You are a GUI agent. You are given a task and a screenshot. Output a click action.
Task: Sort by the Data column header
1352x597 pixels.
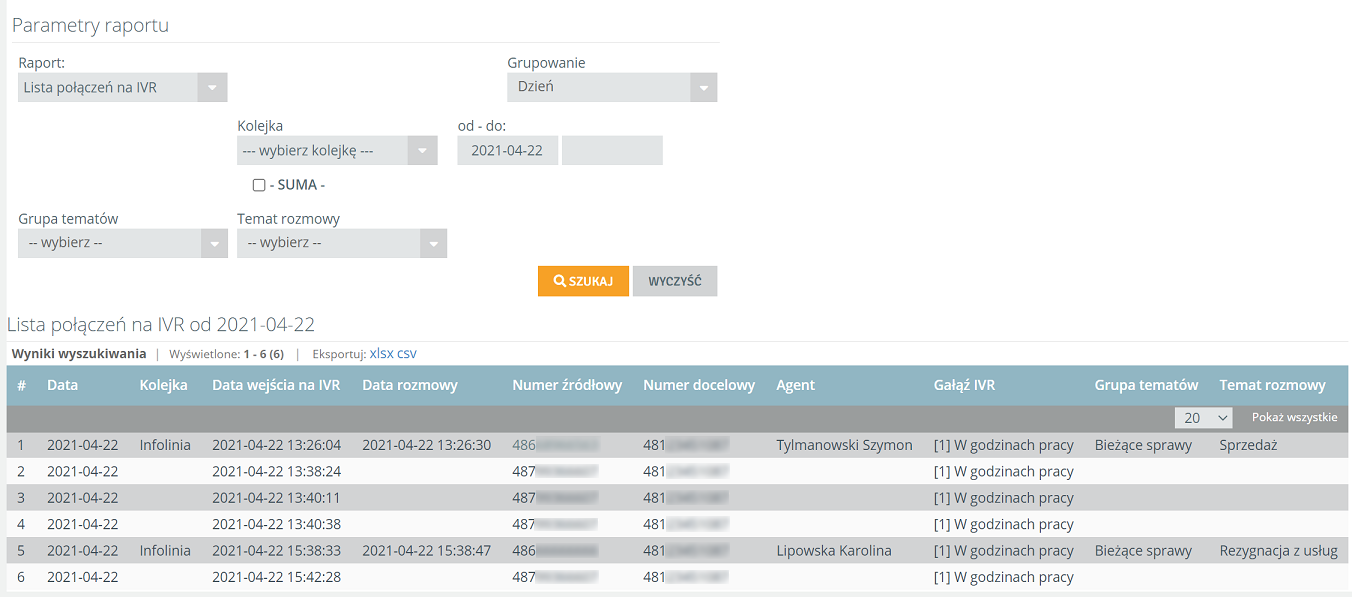(x=62, y=385)
